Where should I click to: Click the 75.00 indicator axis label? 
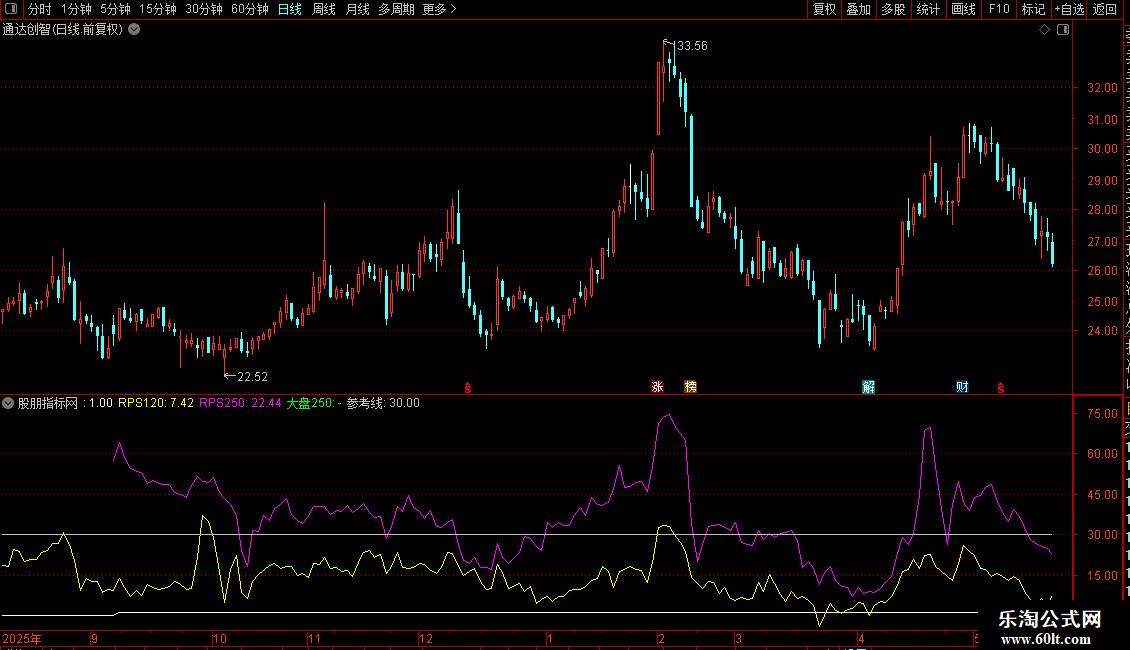coord(1103,414)
